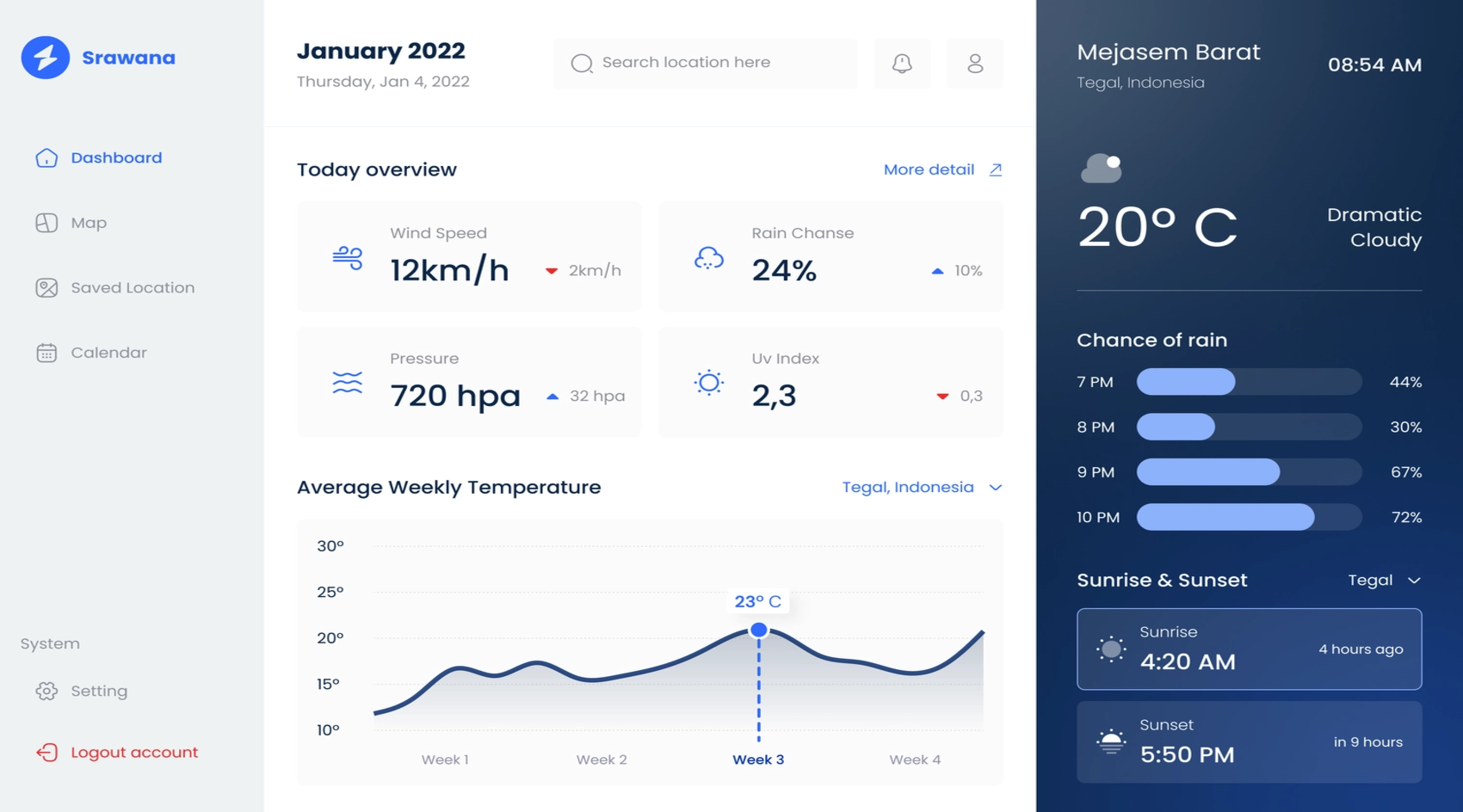1463x812 pixels.
Task: Click the cloudy weather icon above temperature
Action: 1102,169
